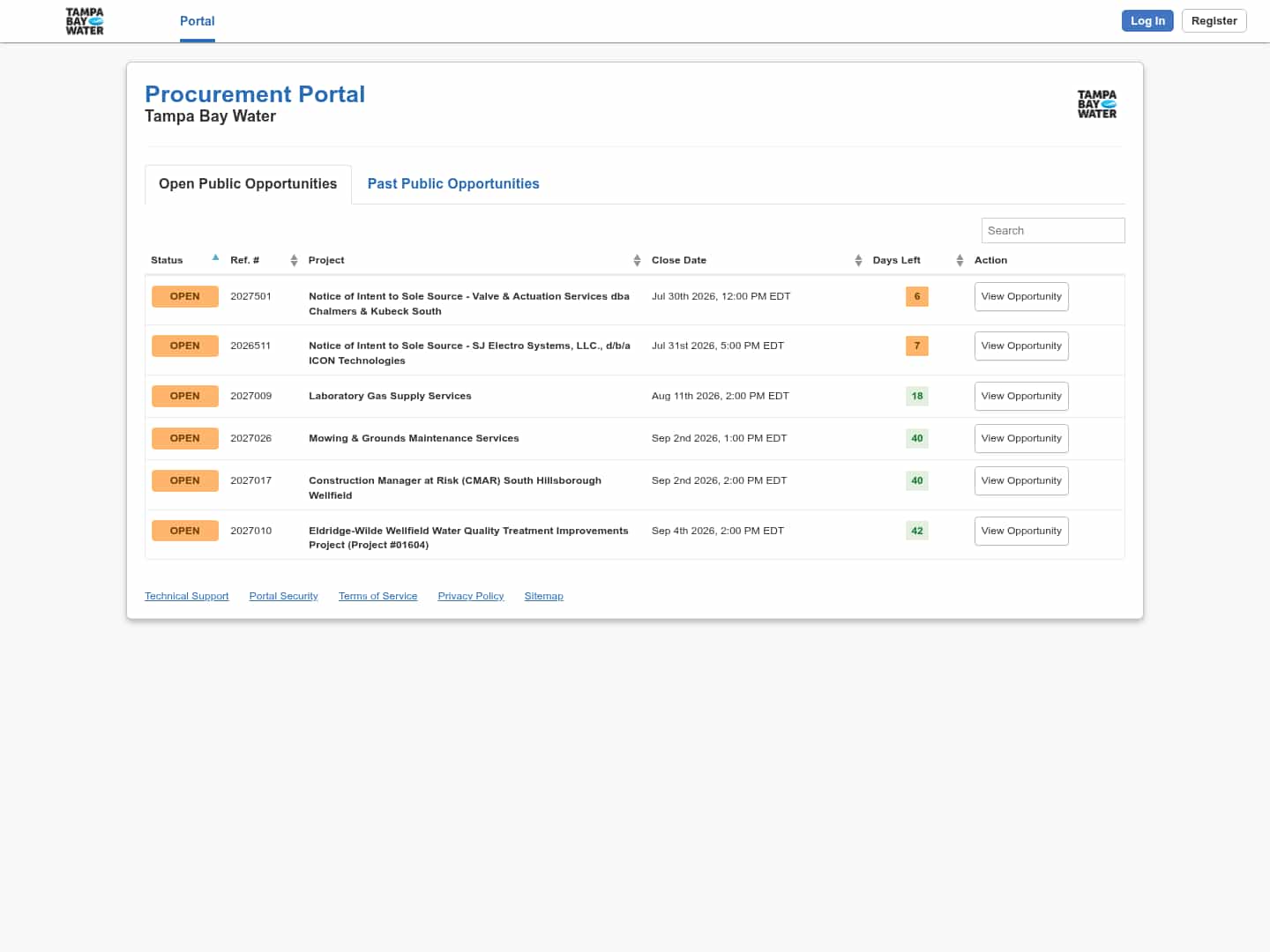Focus the Search input field

tap(1053, 230)
